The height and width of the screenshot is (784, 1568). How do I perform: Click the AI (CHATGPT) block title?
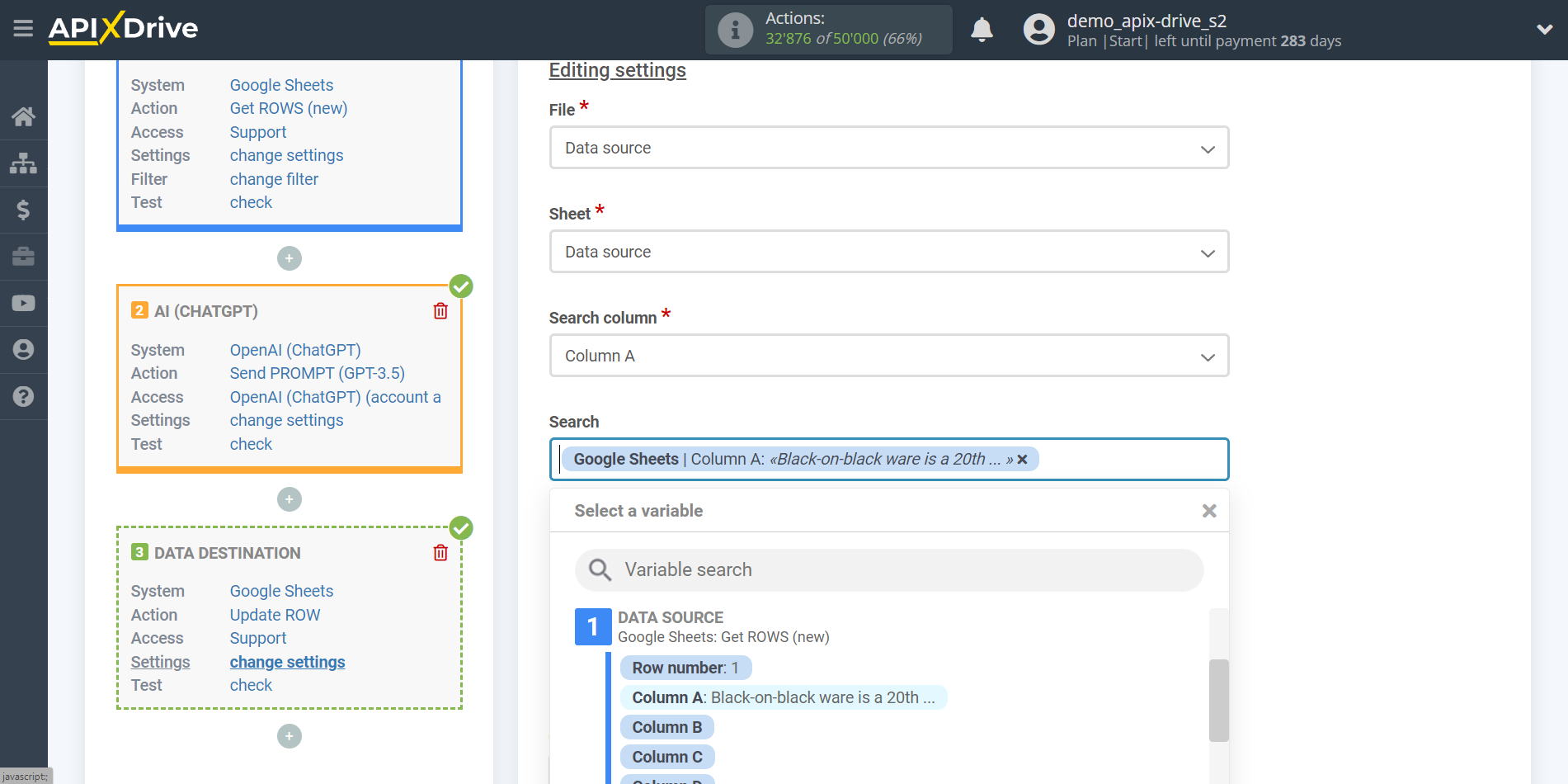(206, 311)
